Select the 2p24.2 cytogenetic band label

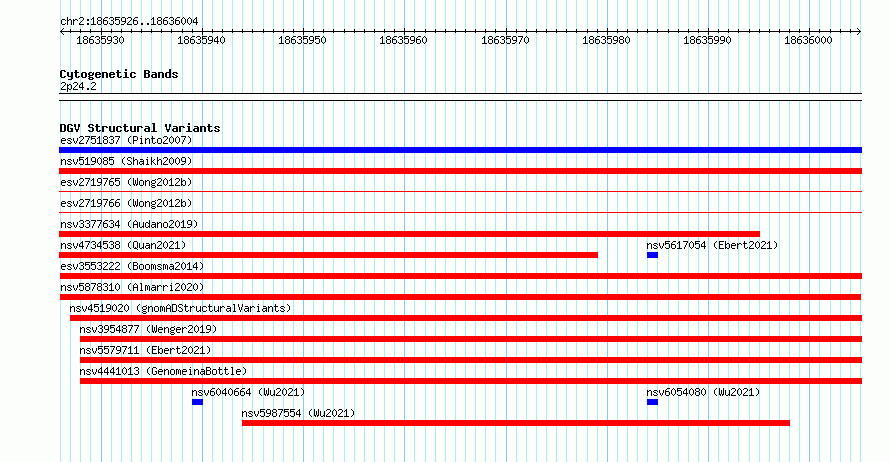coord(78,86)
